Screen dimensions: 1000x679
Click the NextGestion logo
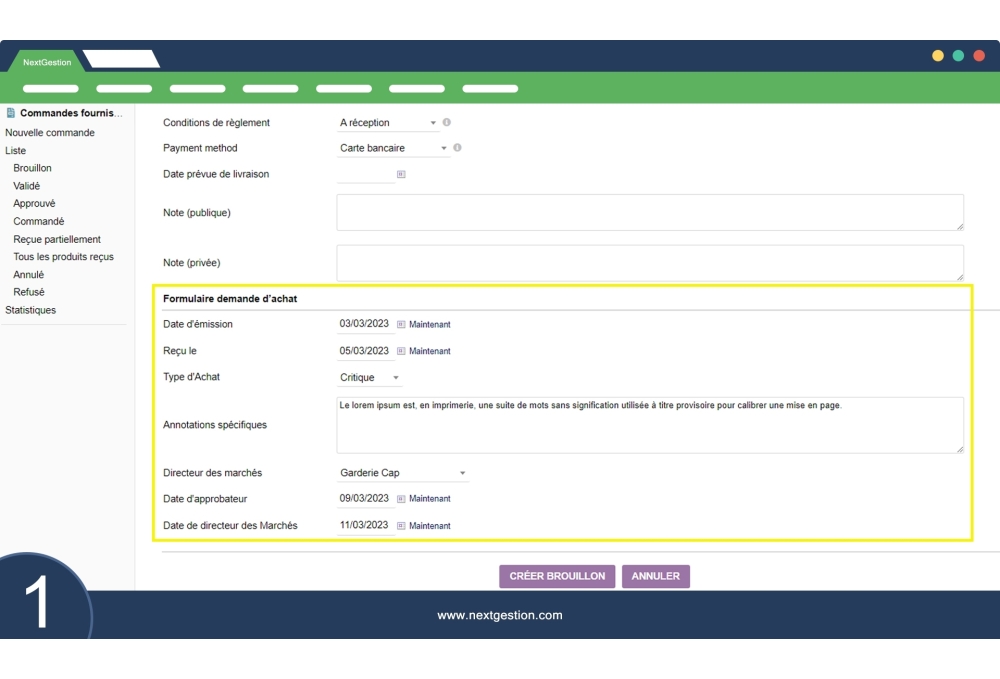[45, 61]
